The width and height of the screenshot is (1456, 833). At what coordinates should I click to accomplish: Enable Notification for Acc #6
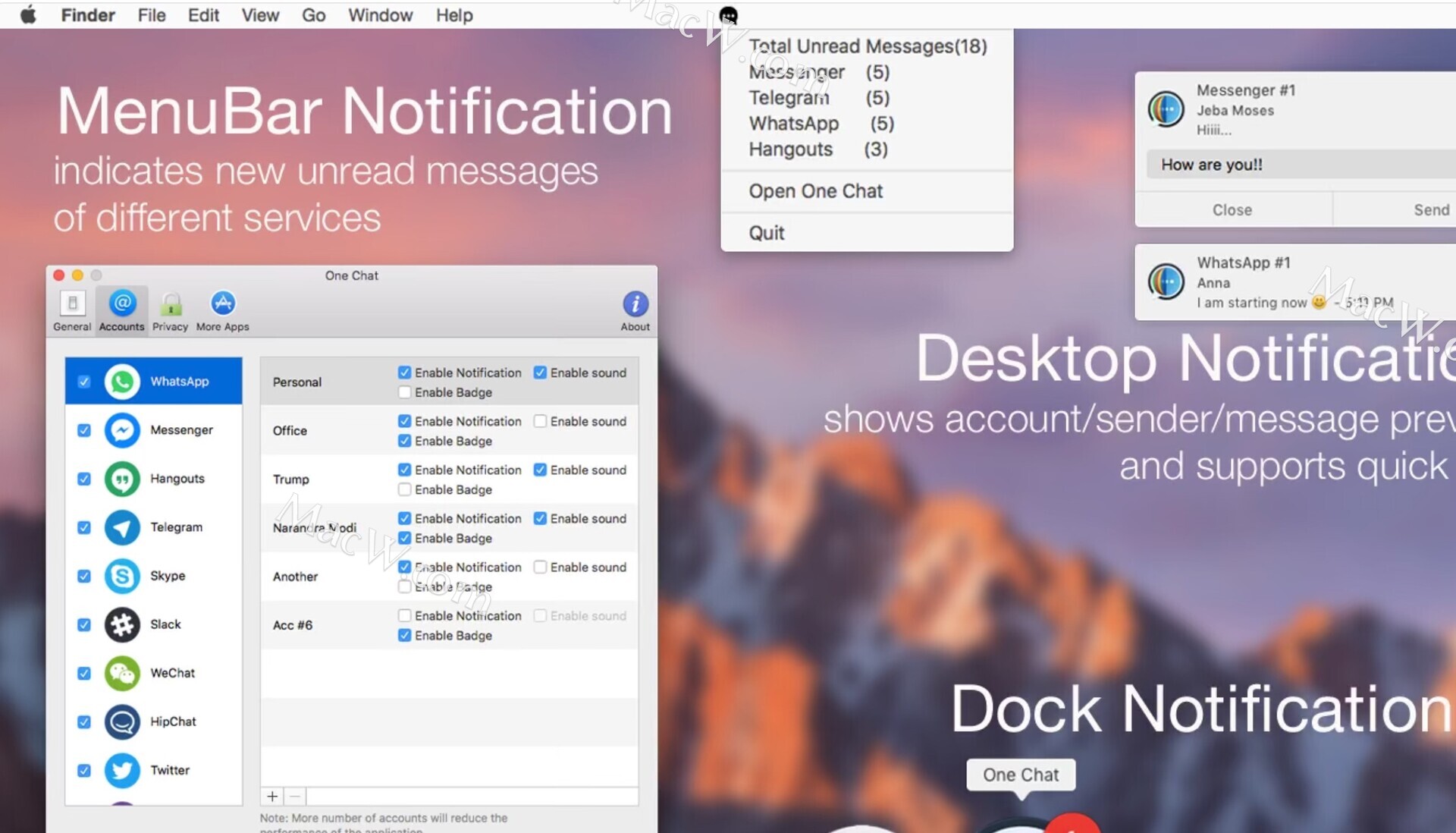pos(405,615)
